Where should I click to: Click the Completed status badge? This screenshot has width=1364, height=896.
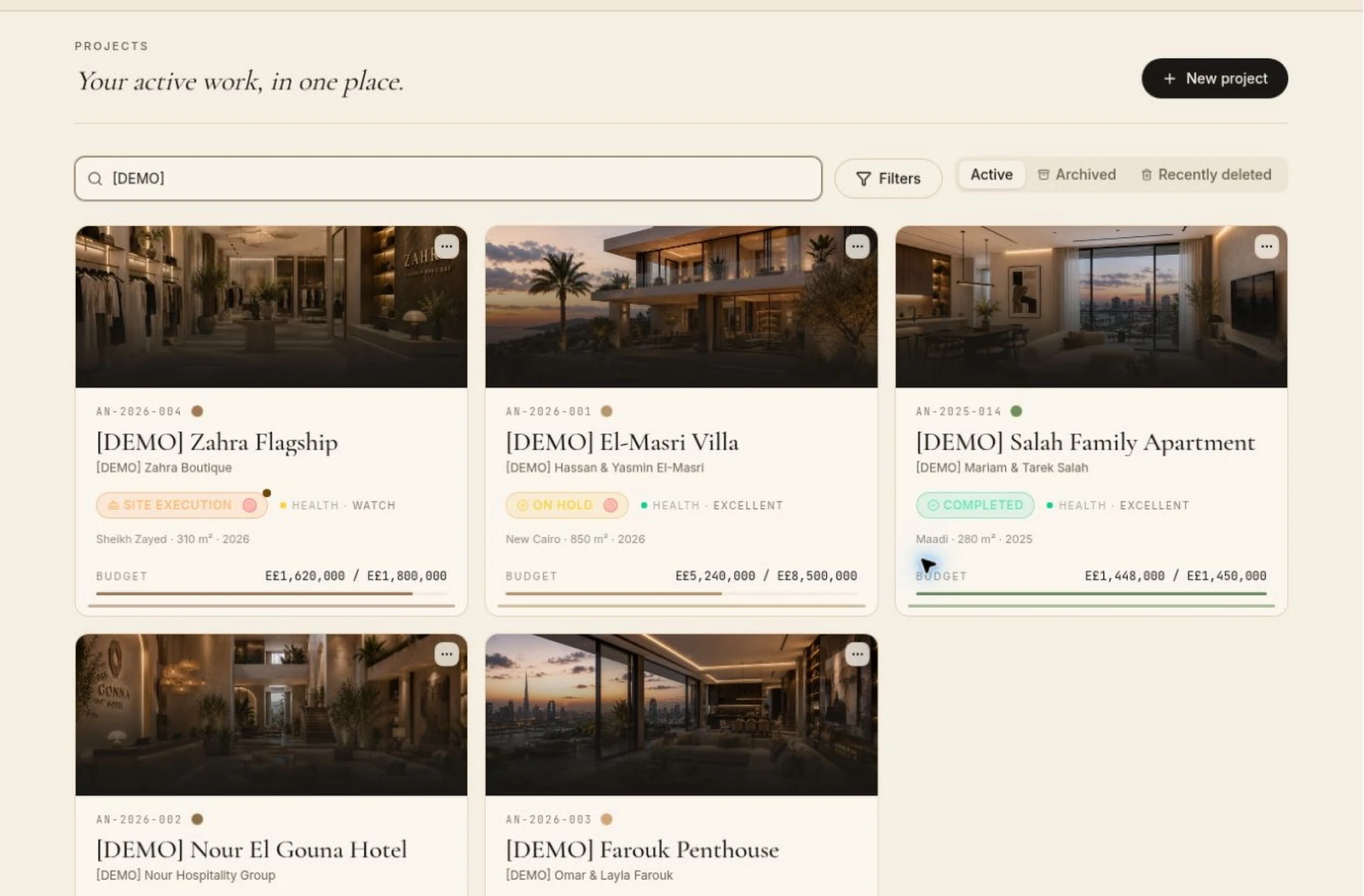point(975,505)
